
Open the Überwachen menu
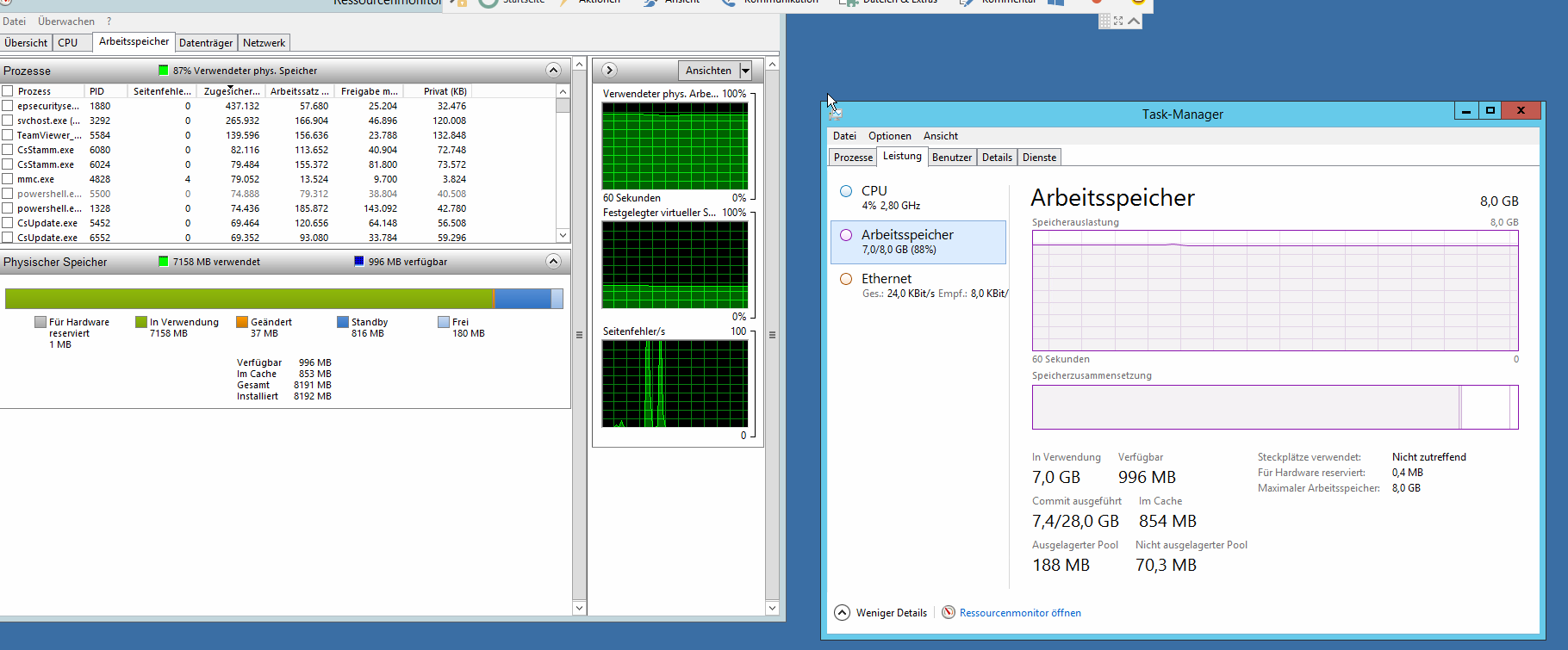pos(66,22)
